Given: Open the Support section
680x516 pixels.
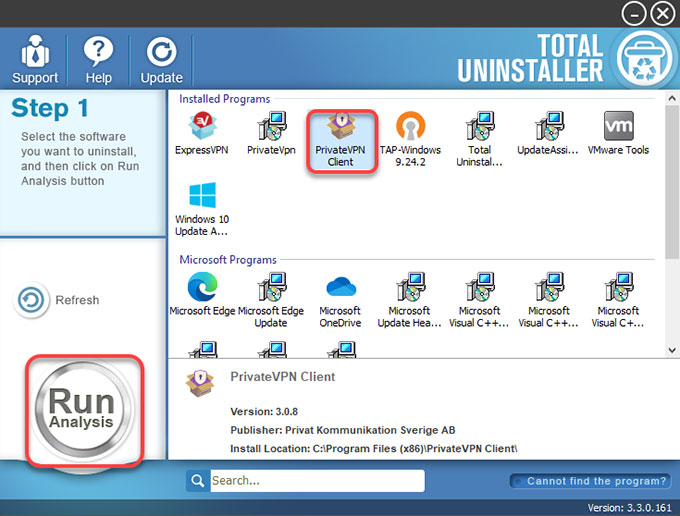Looking at the screenshot, I should [x=35, y=59].
